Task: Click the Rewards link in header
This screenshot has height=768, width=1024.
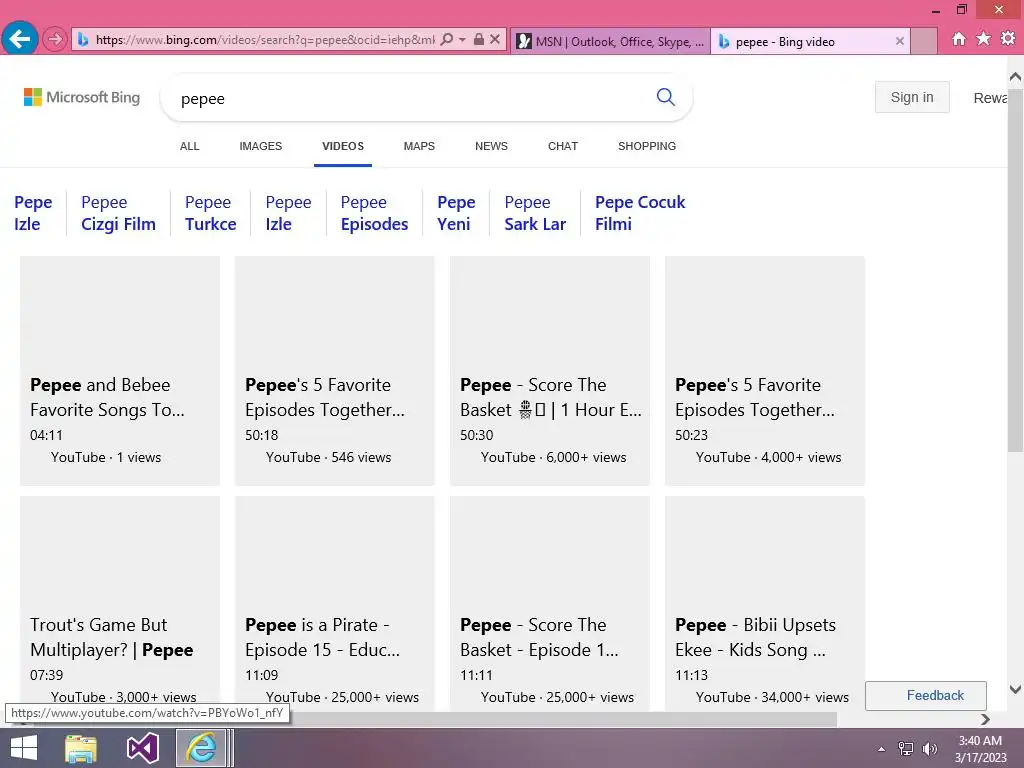Action: (990, 98)
